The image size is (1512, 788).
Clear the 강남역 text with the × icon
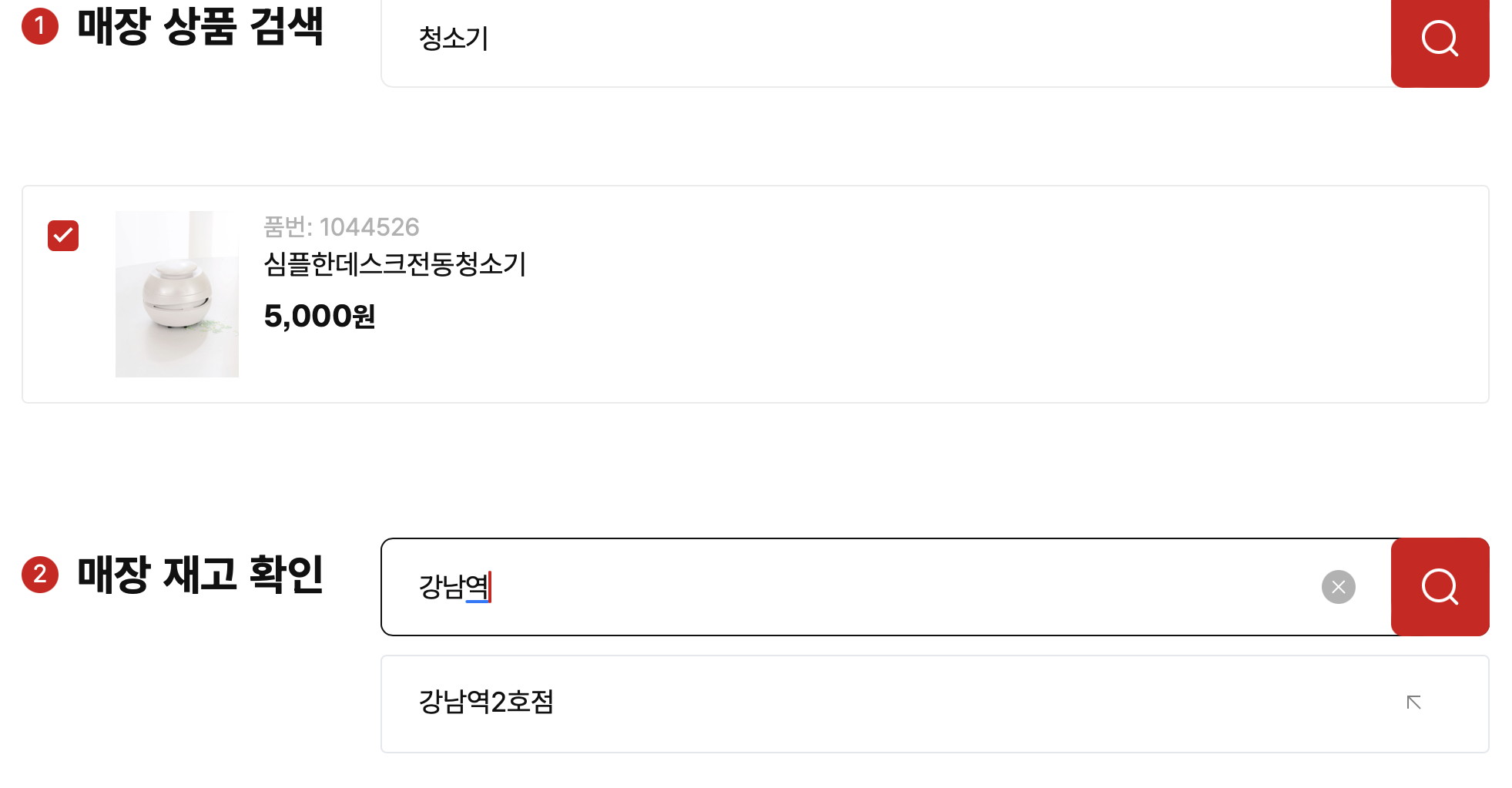pos(1338,587)
